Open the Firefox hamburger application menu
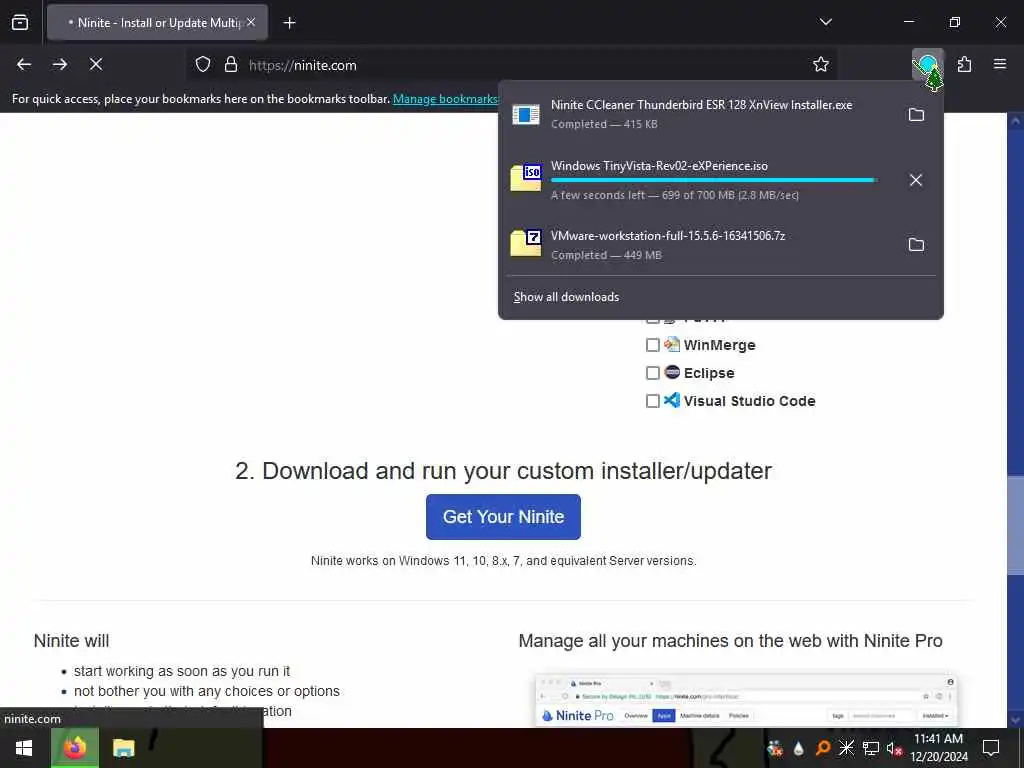This screenshot has height=768, width=1024. pos(1000,64)
